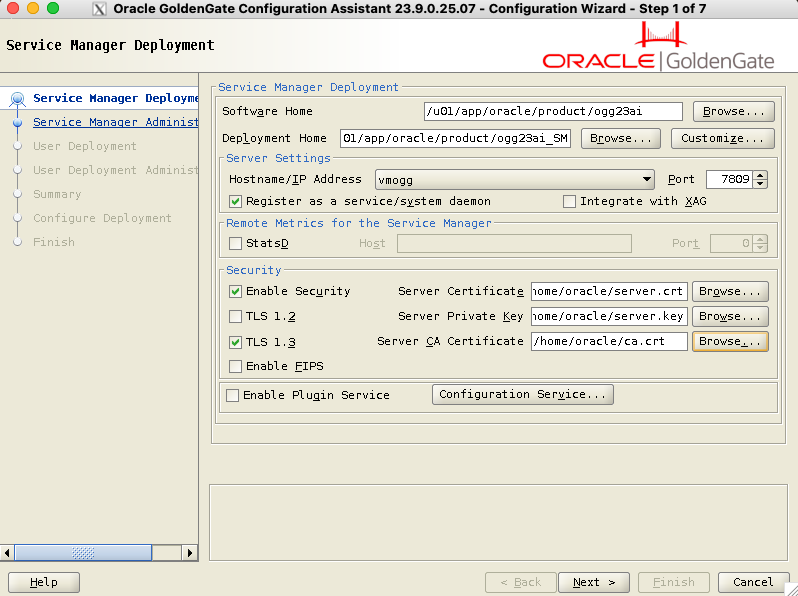Open the Hostname/IP Address dropdown

pyautogui.click(x=648, y=180)
